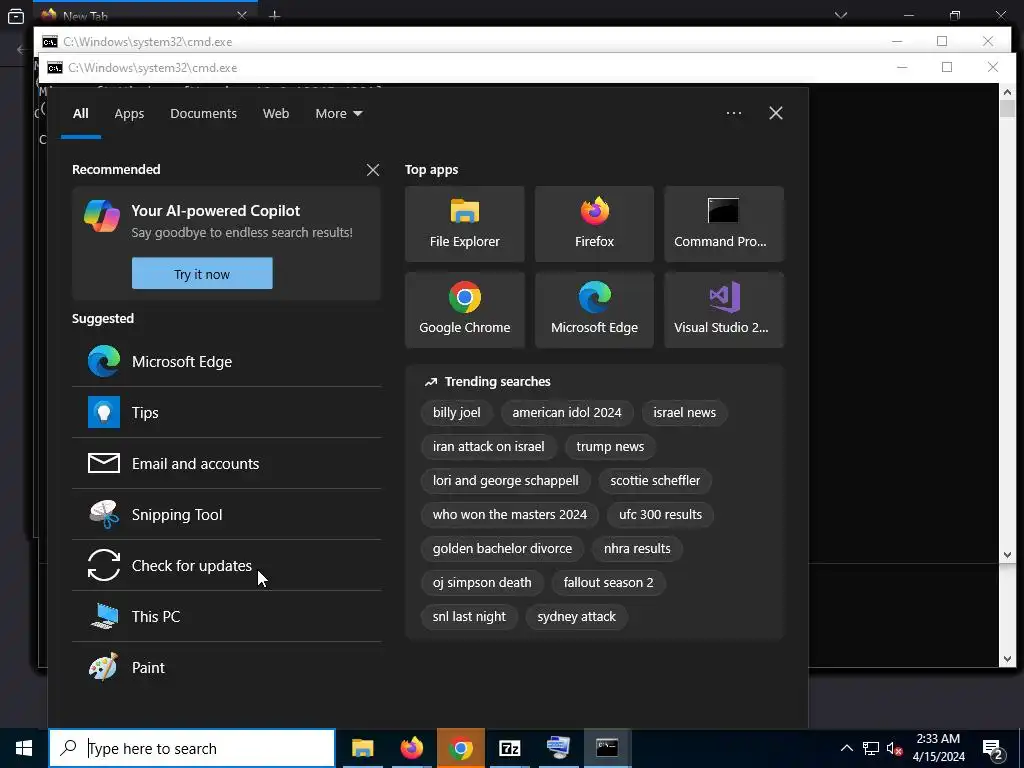The height and width of the screenshot is (768, 1024).
Task: Click cmd window lower scrollbar down arrow
Action: (1006, 659)
